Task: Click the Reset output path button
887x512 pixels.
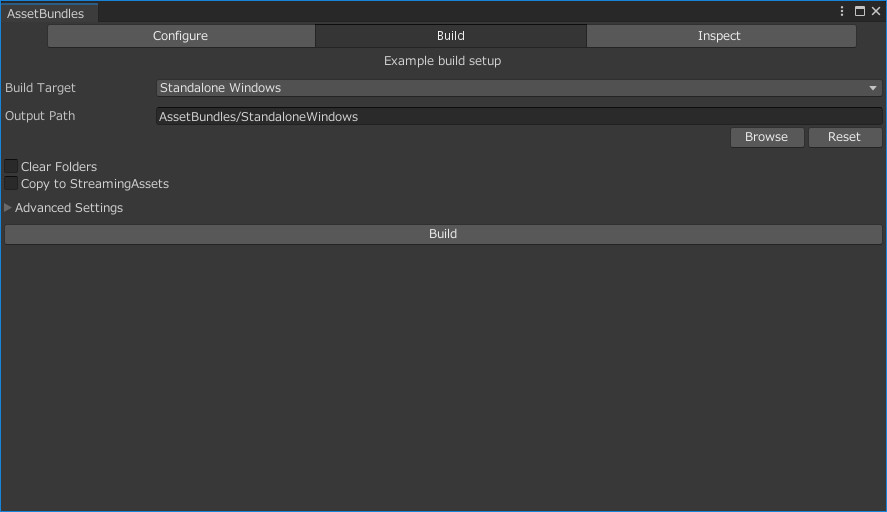Action: (845, 137)
